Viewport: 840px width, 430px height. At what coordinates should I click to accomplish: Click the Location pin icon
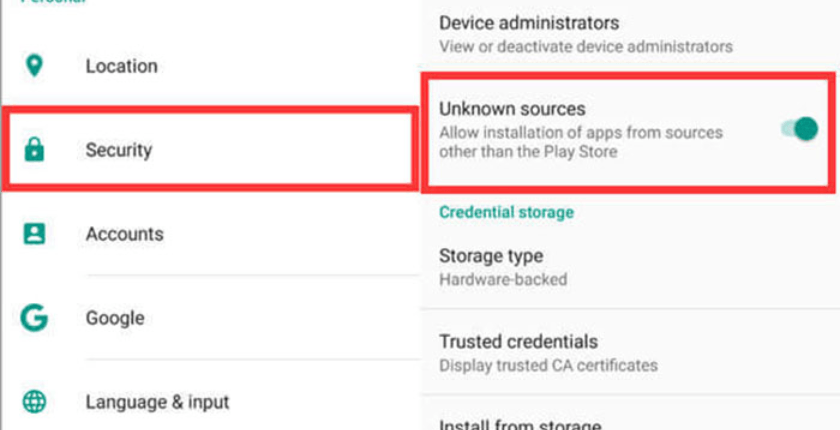34,66
